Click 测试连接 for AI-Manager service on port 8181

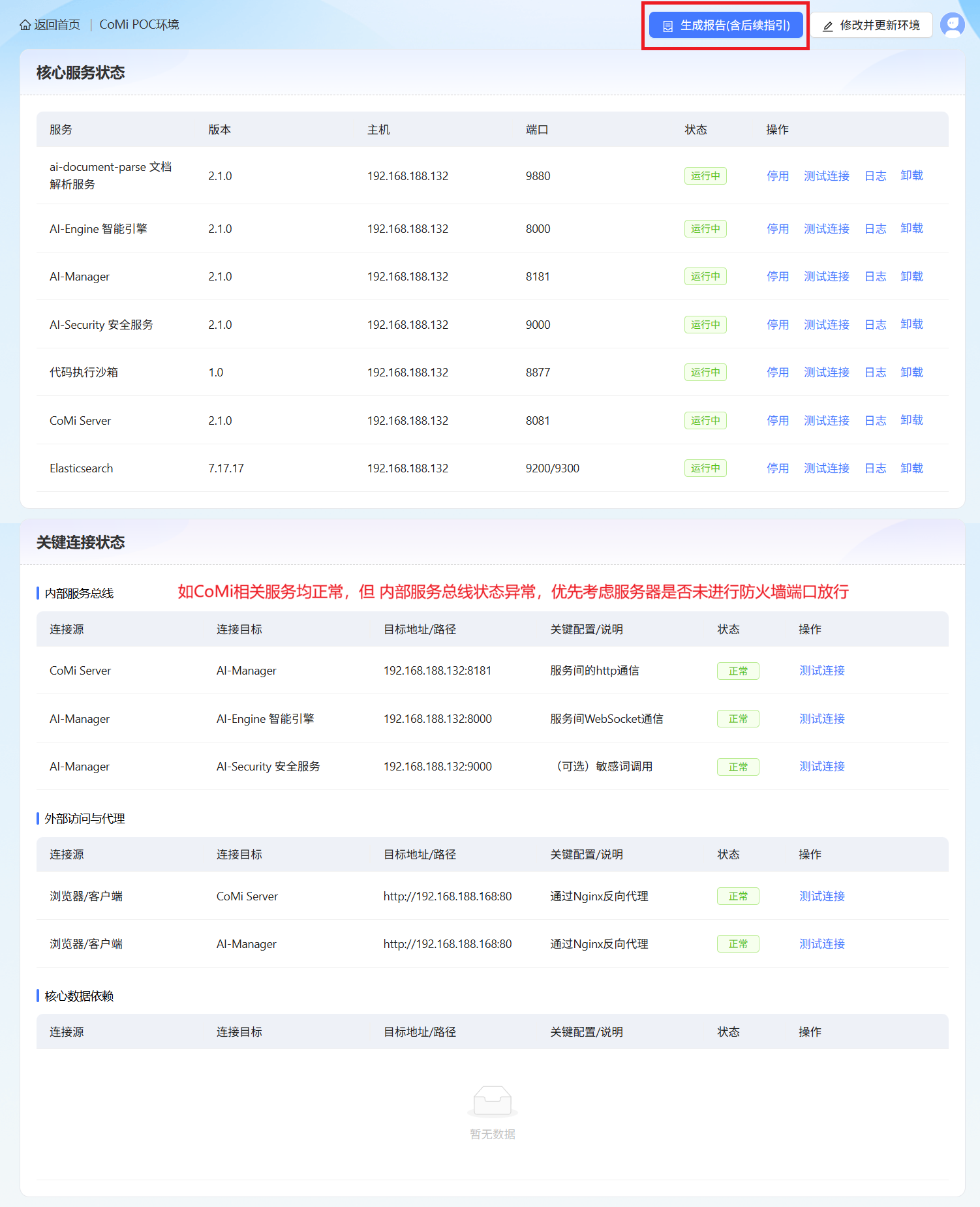(x=827, y=277)
